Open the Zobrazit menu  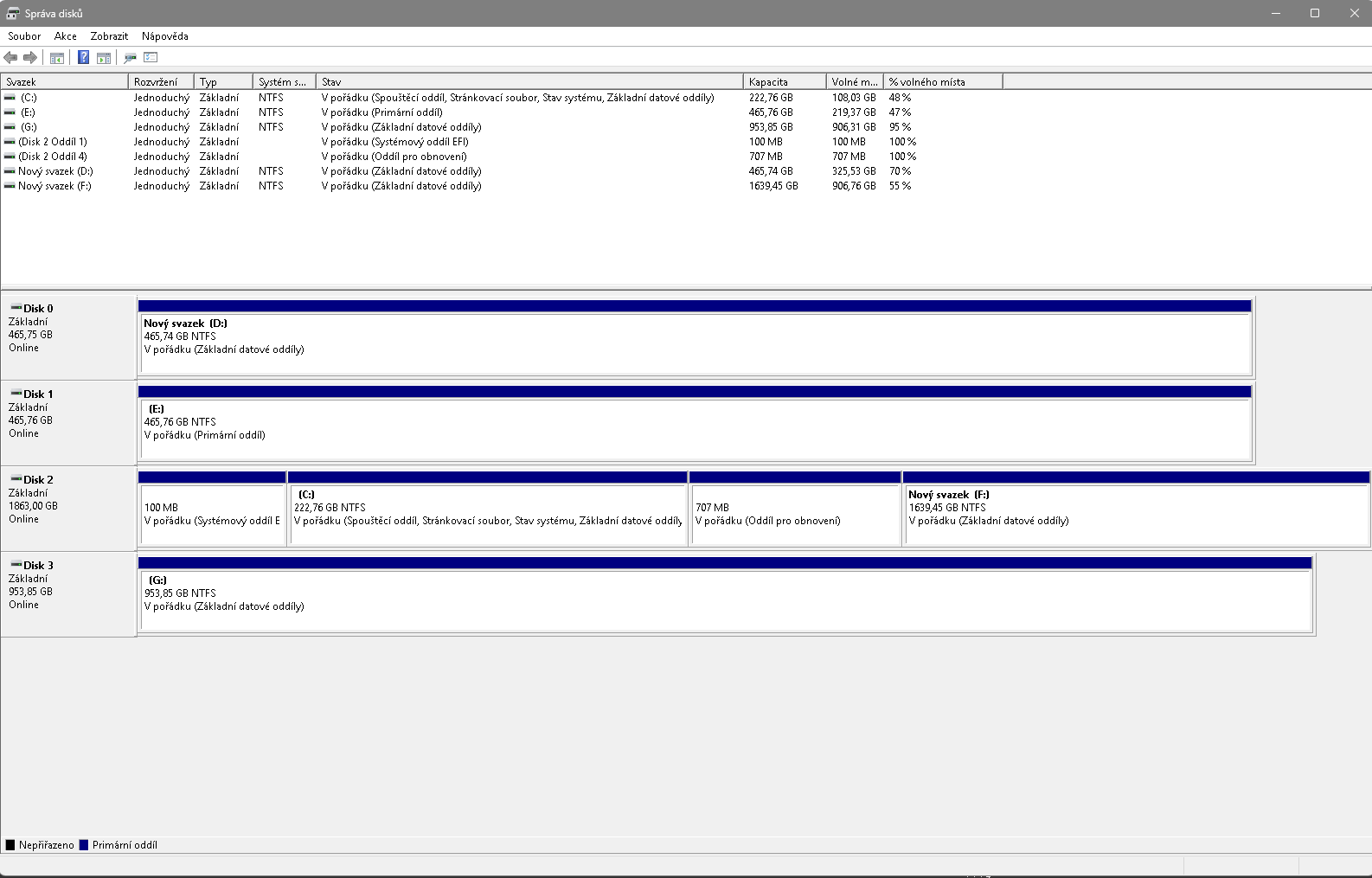109,36
